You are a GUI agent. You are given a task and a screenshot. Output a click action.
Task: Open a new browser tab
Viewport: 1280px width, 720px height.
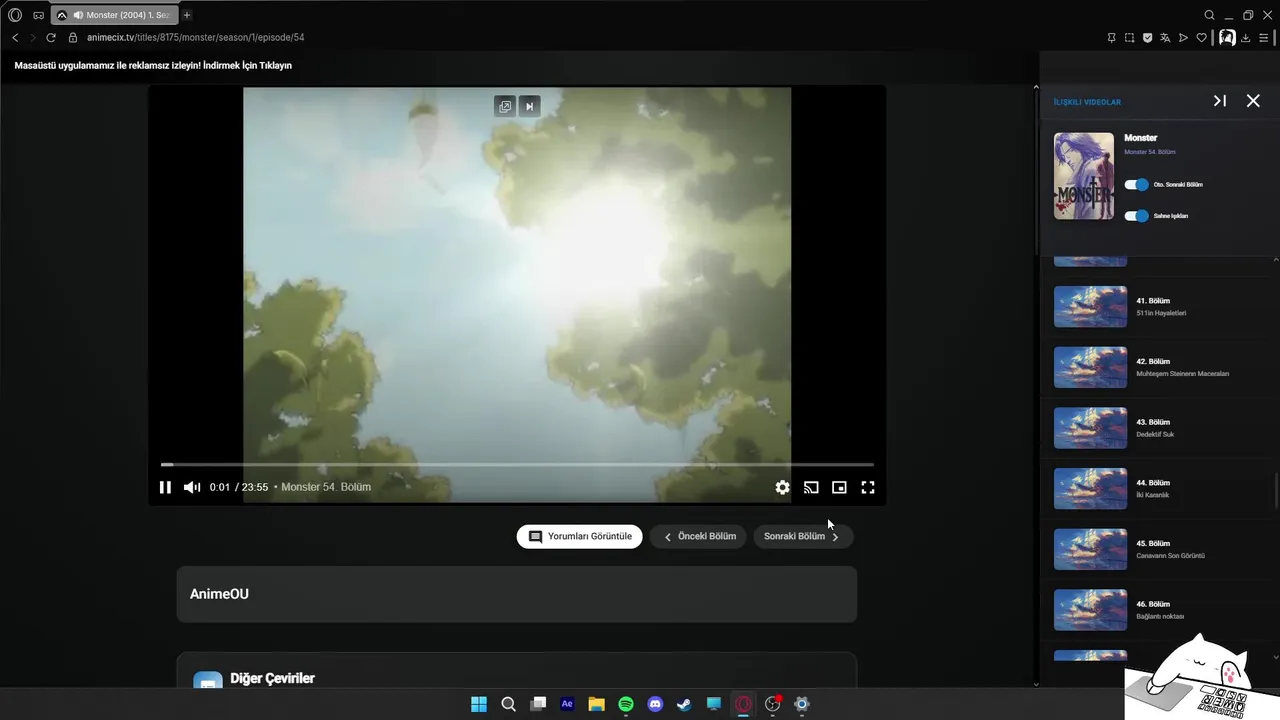[187, 15]
